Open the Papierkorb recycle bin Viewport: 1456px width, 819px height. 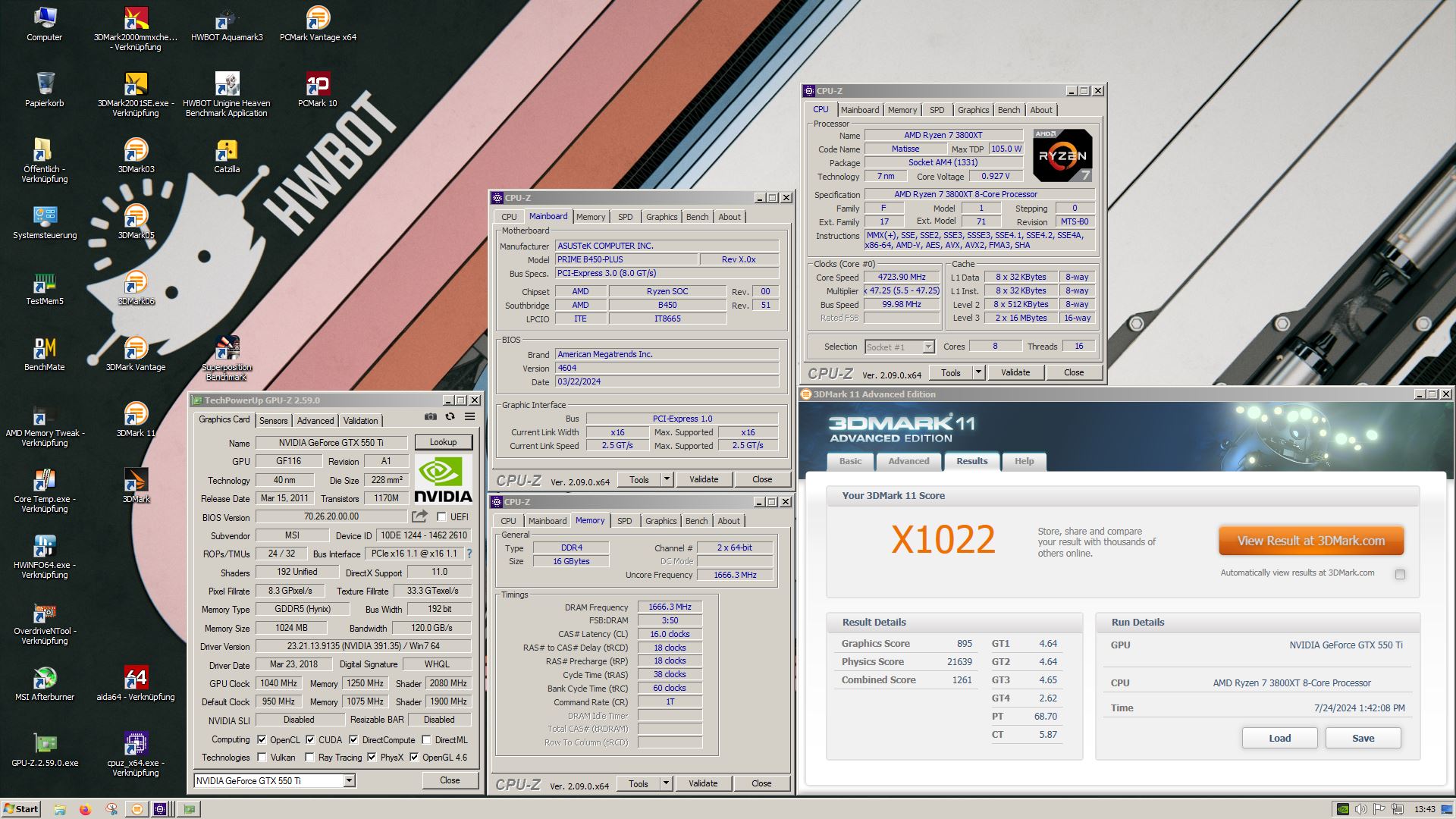tap(45, 89)
